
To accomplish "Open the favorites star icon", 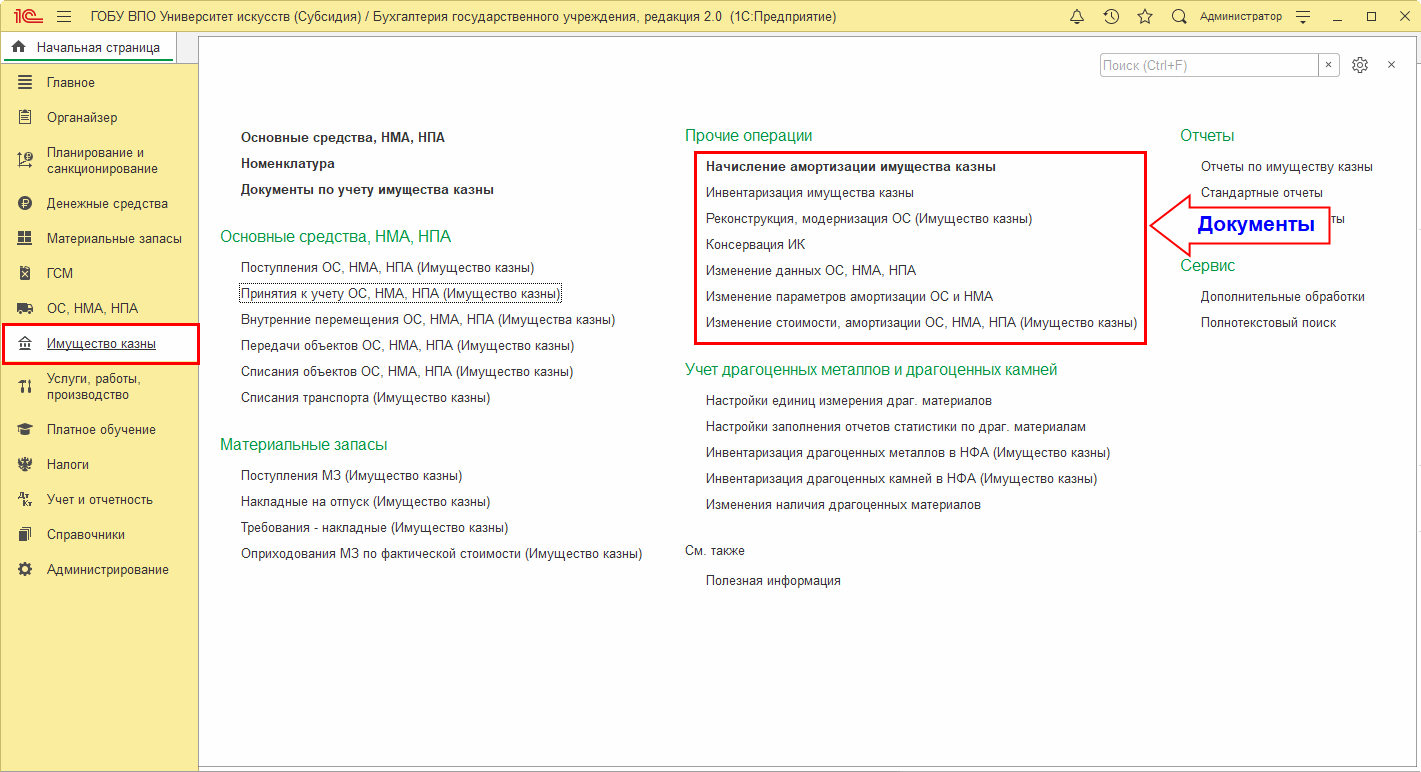I will coord(1145,17).
